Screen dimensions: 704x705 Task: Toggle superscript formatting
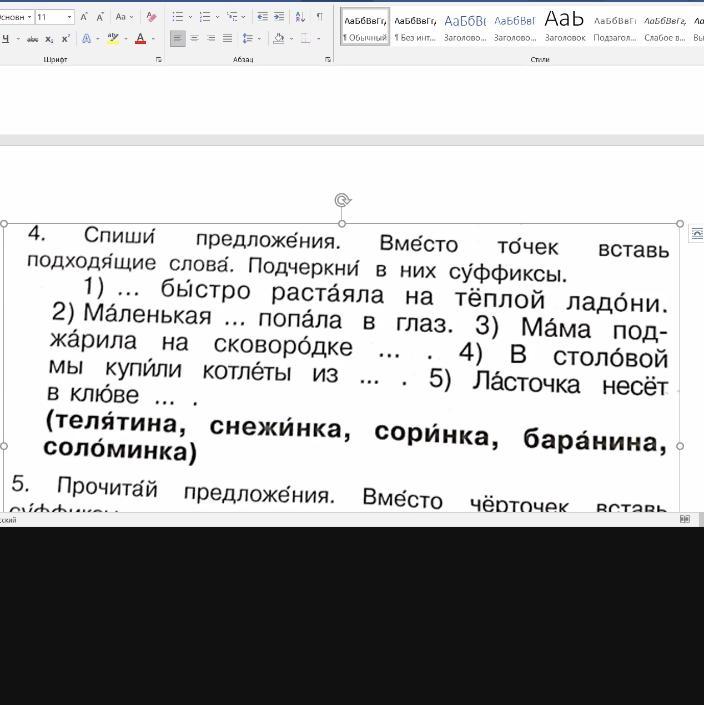pyautogui.click(x=66, y=39)
